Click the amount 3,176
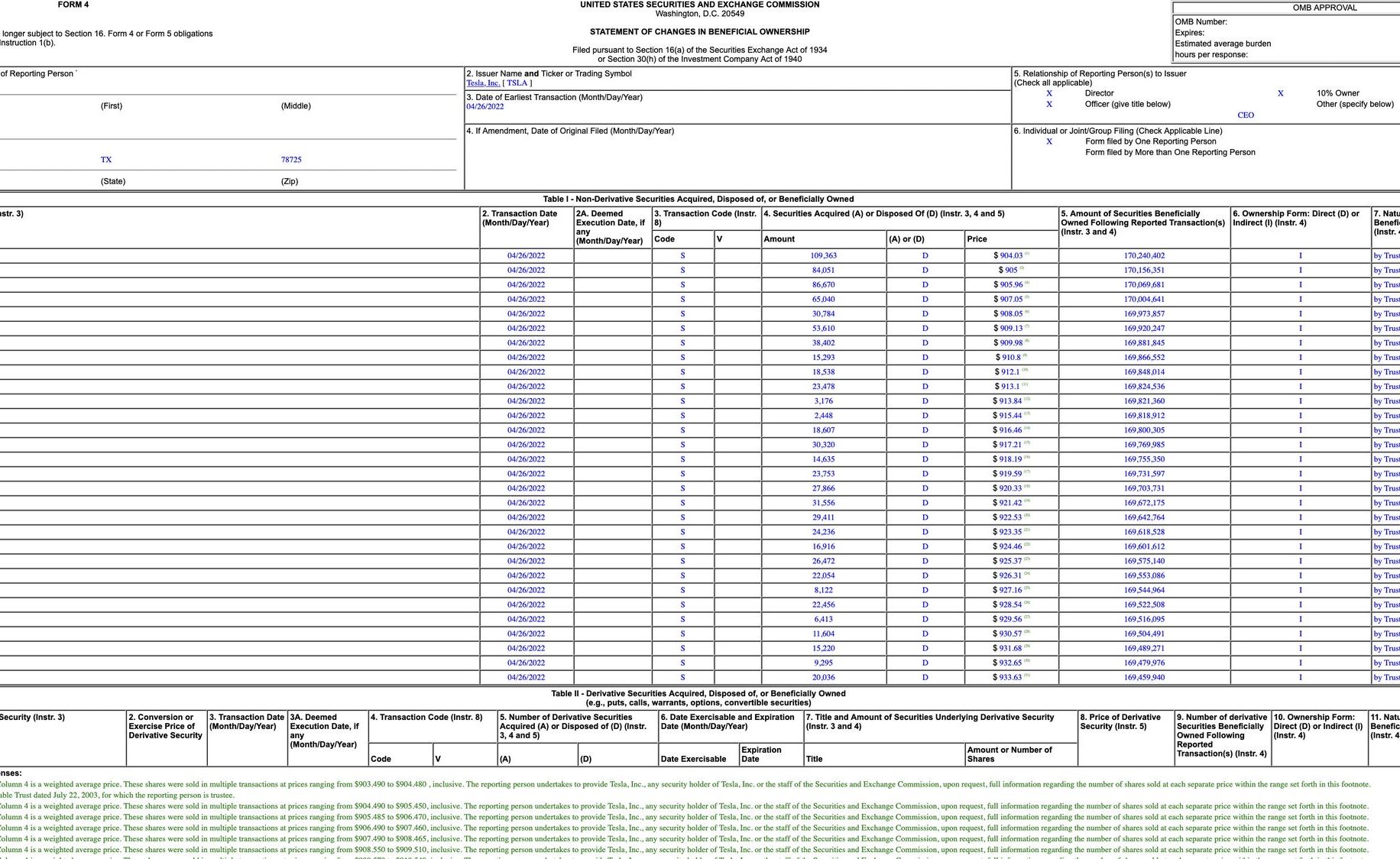The image size is (1400, 859). point(824,401)
